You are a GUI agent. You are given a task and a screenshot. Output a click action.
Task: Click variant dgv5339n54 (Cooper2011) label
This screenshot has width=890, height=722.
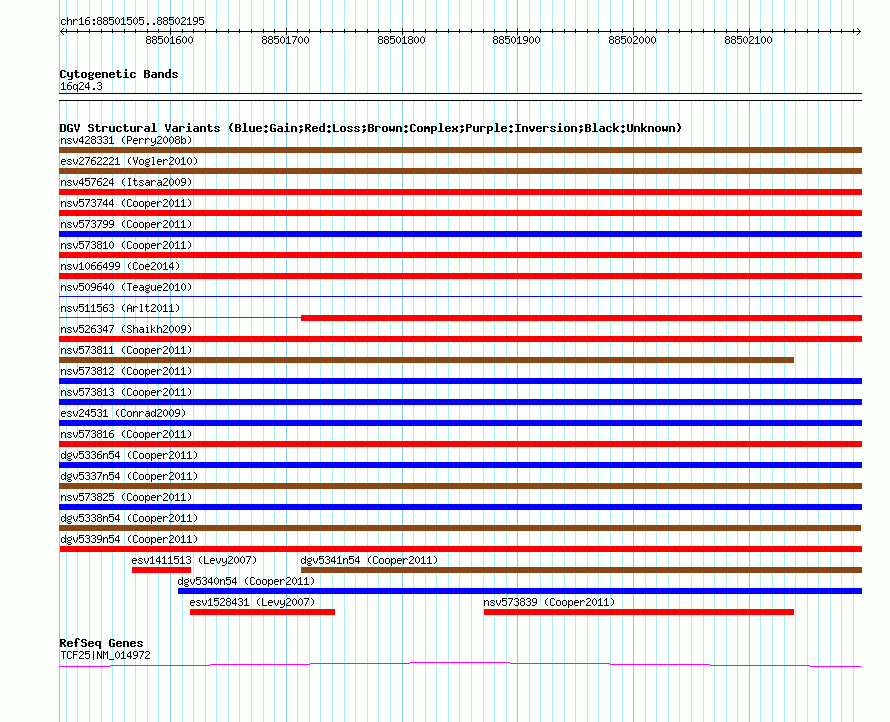click(129, 539)
